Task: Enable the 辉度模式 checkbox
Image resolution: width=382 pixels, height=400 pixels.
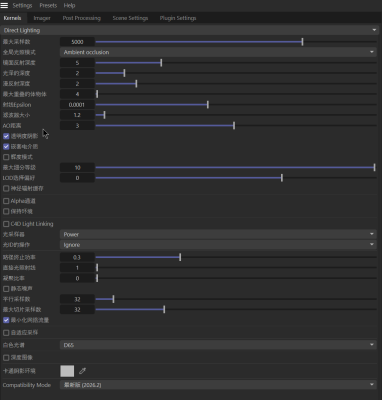Action: pyautogui.click(x=6, y=157)
